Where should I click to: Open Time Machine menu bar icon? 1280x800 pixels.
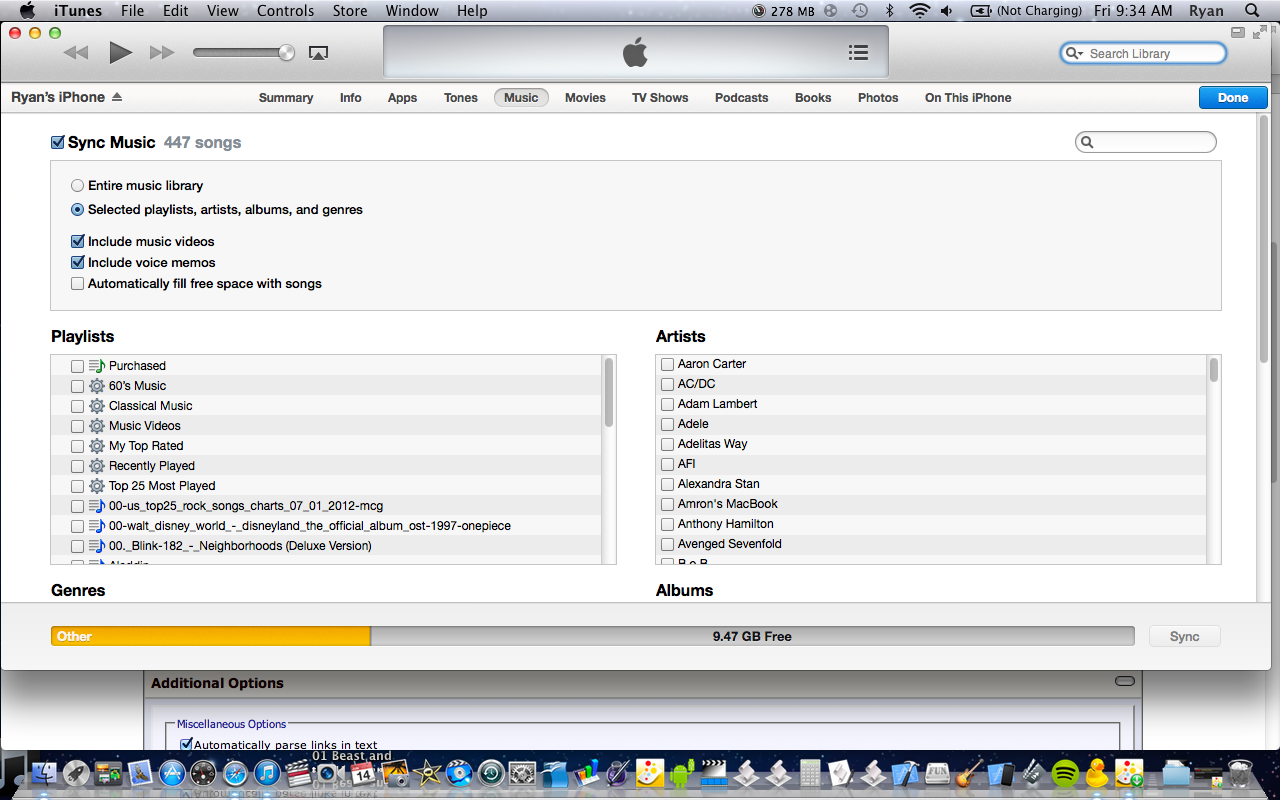[x=859, y=11]
